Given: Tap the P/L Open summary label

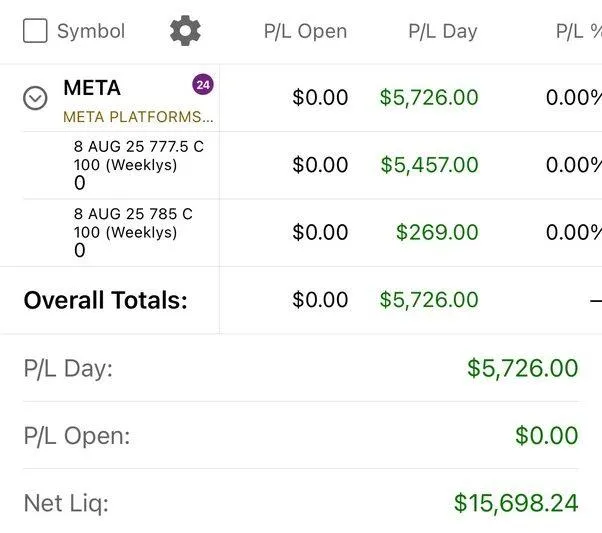Looking at the screenshot, I should (x=77, y=436).
